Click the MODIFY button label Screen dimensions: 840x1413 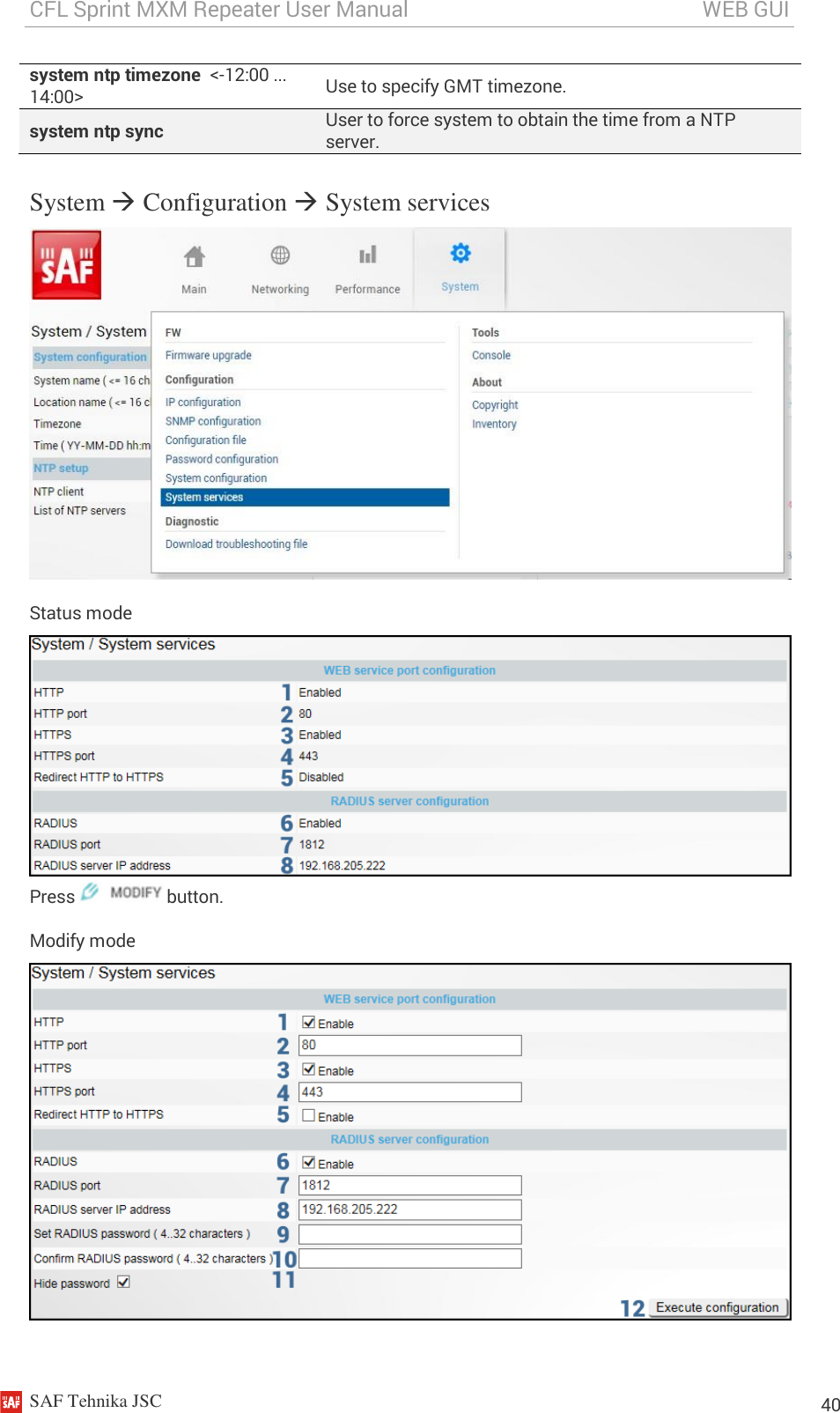[x=136, y=892]
